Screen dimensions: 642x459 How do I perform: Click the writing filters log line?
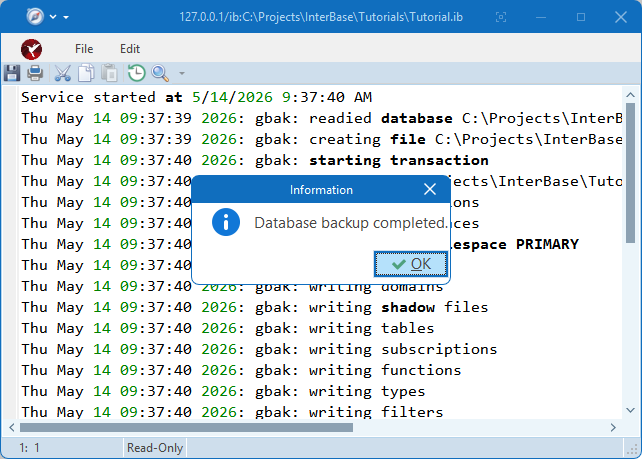pos(232,412)
